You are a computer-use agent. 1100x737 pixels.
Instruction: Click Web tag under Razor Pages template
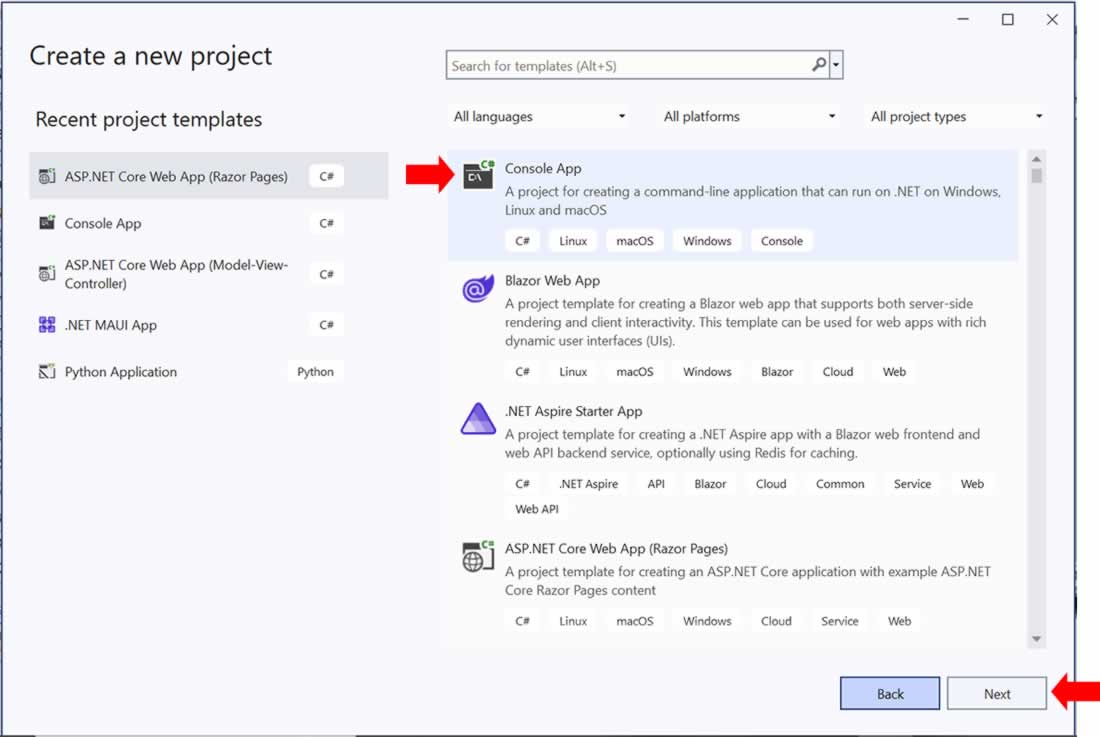[x=899, y=621]
